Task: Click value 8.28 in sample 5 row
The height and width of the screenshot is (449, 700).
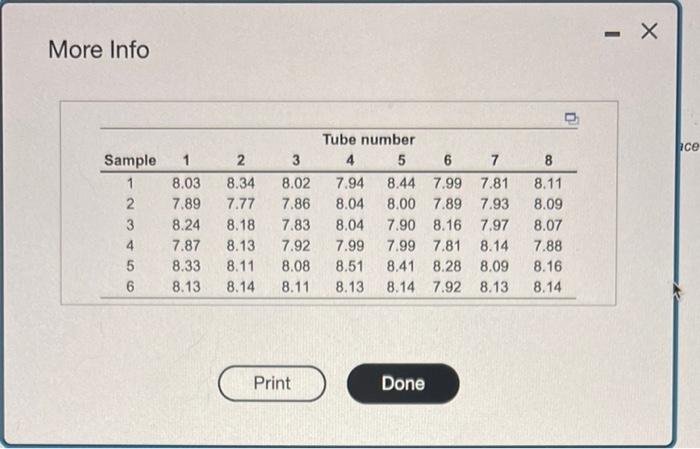Action: point(447,266)
